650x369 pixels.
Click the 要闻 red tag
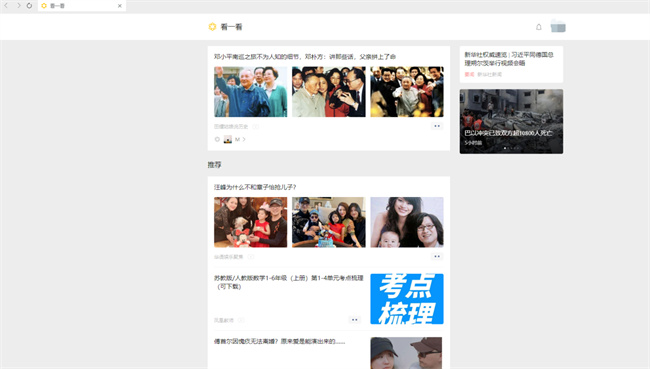point(469,75)
